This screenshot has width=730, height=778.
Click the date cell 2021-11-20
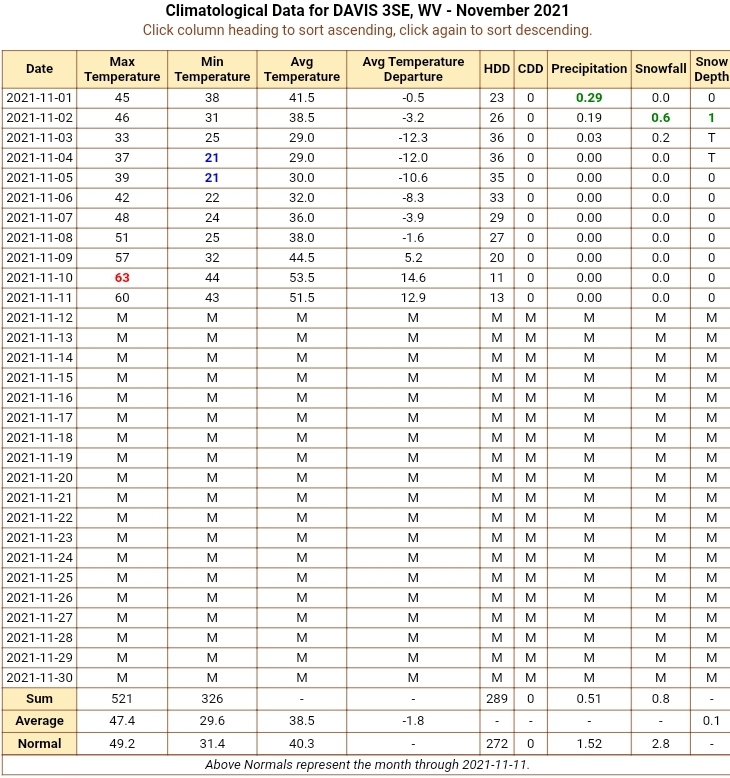[39, 478]
